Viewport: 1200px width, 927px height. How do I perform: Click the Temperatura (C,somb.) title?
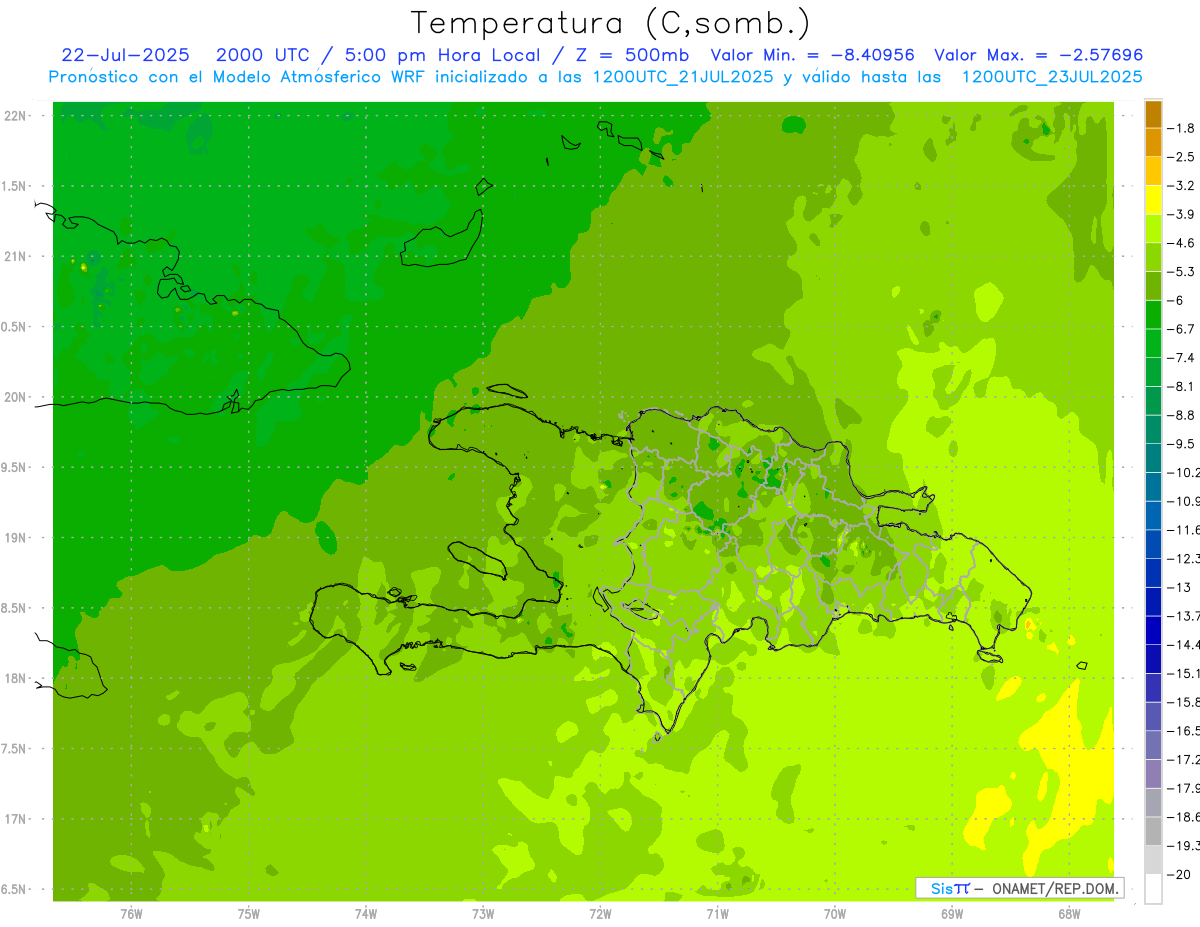[610, 23]
